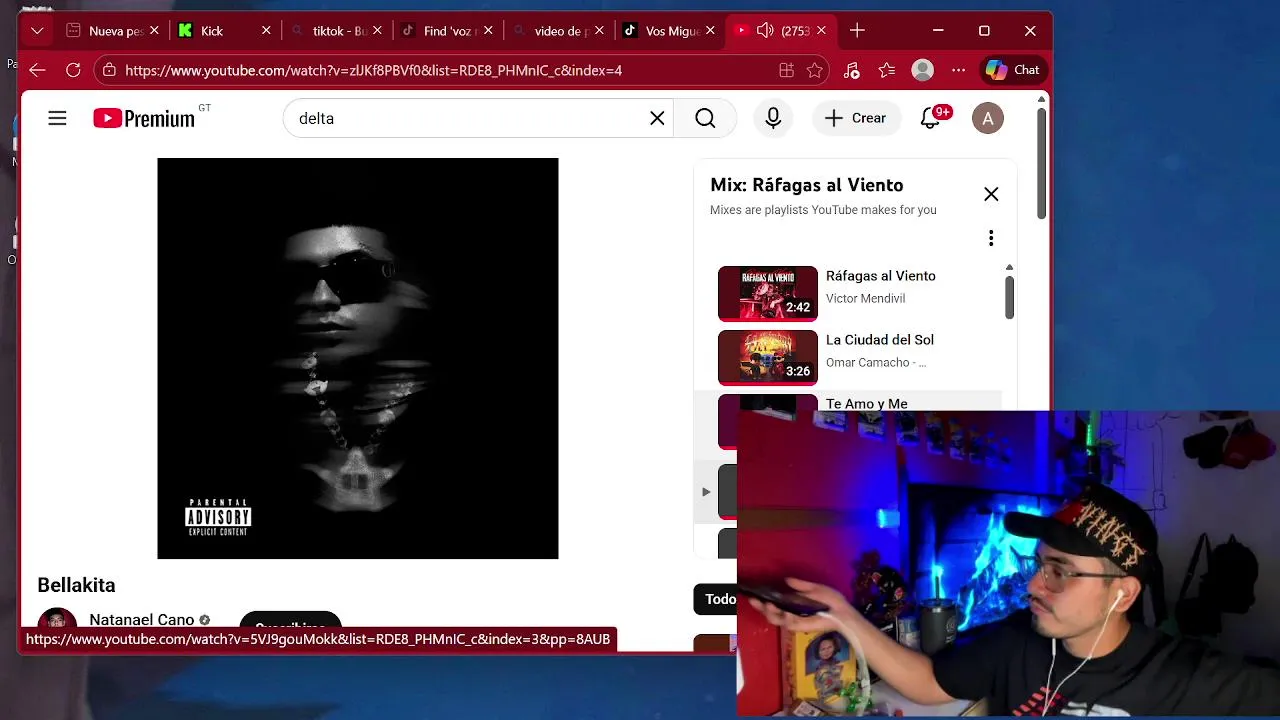This screenshot has height=720, width=1280.
Task: Switch to the 'video de' search tab
Action: pyautogui.click(x=557, y=31)
